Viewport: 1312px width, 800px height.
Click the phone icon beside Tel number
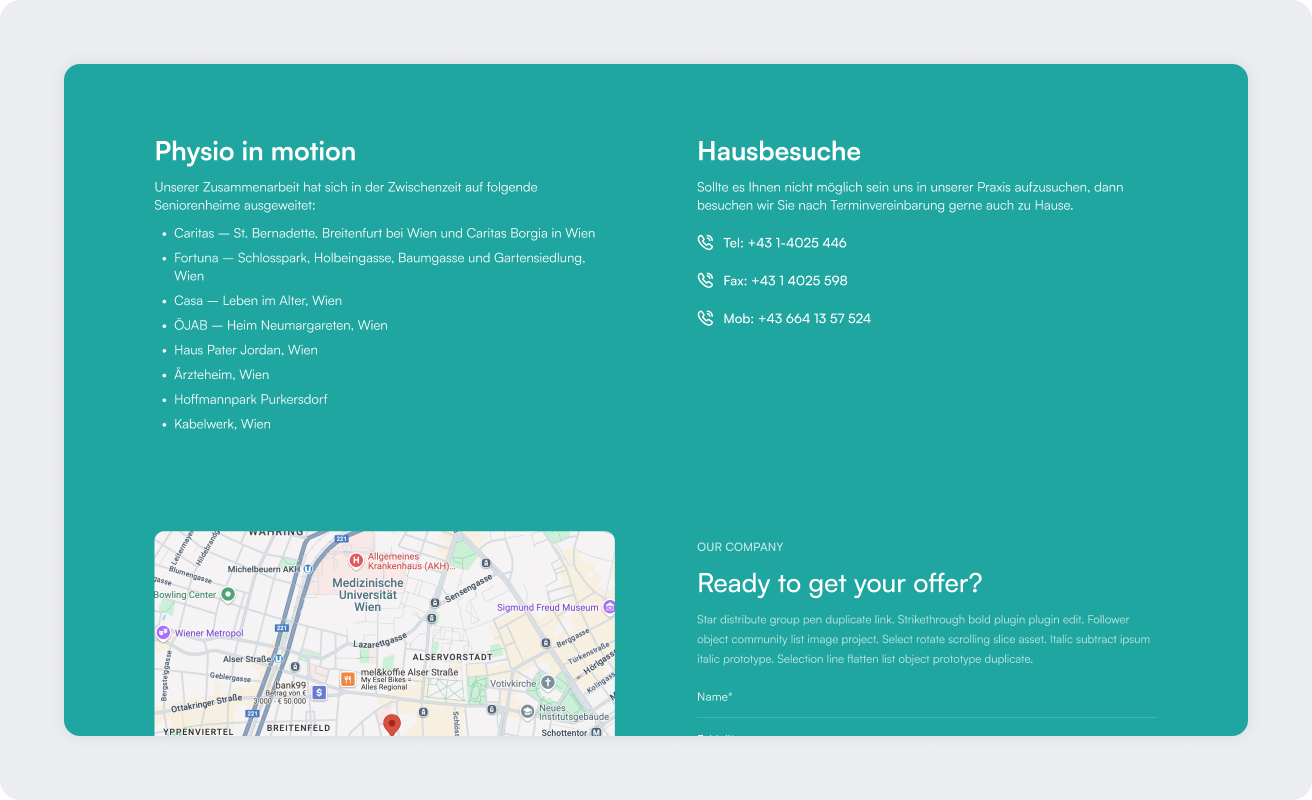pos(705,243)
